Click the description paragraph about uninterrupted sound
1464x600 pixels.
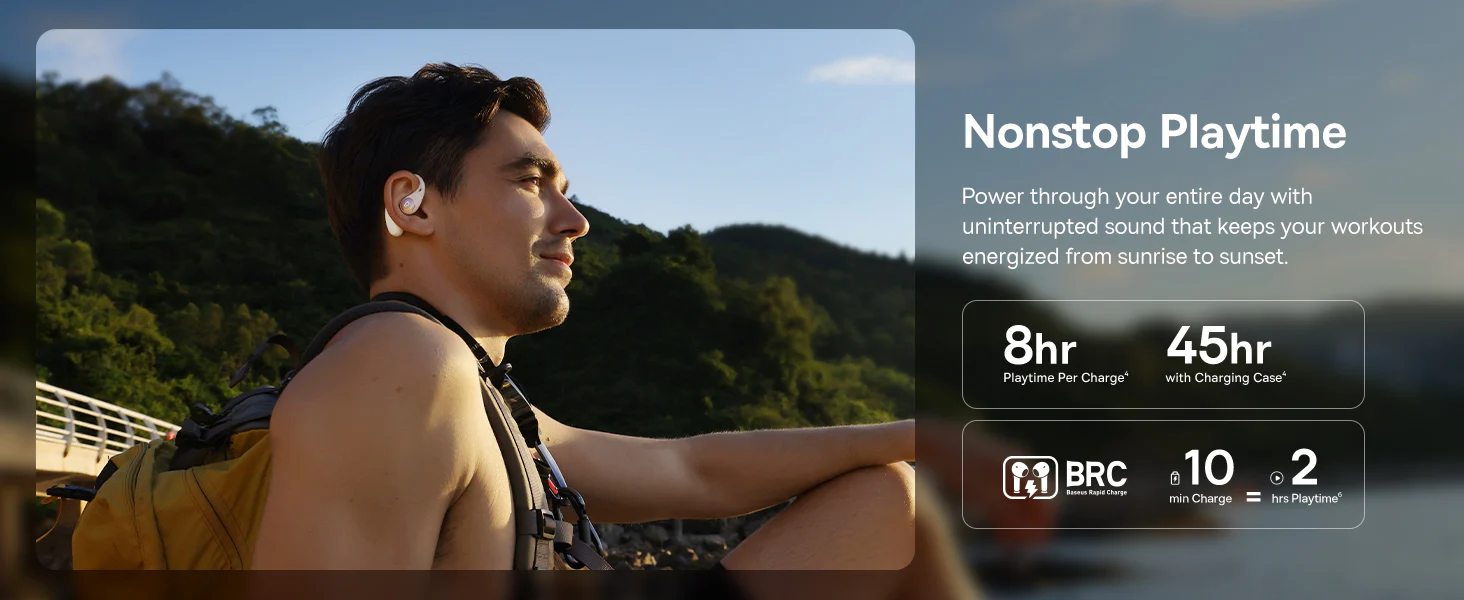pyautogui.click(x=1192, y=226)
